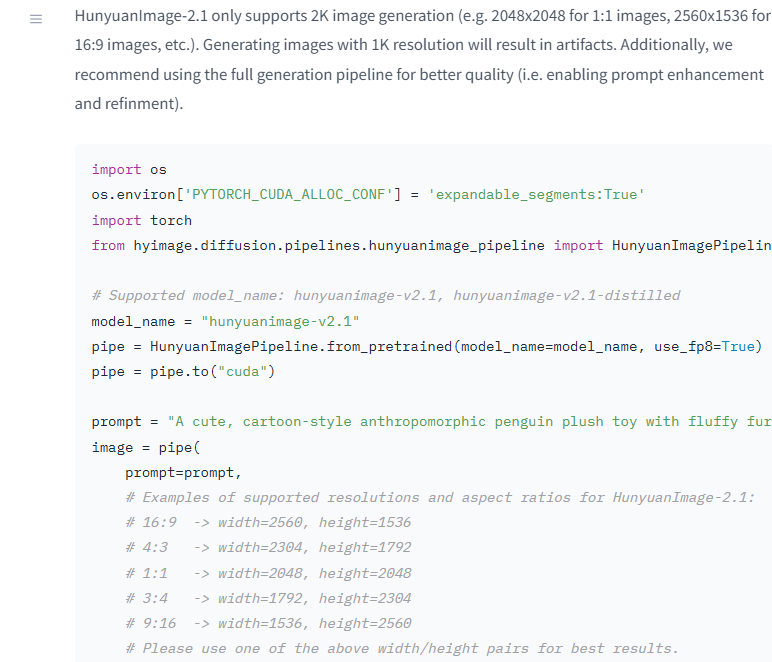This screenshot has width=772, height=662.
Task: Click the 16:9 width=2560 height=1536 comment
Action: pos(268,523)
